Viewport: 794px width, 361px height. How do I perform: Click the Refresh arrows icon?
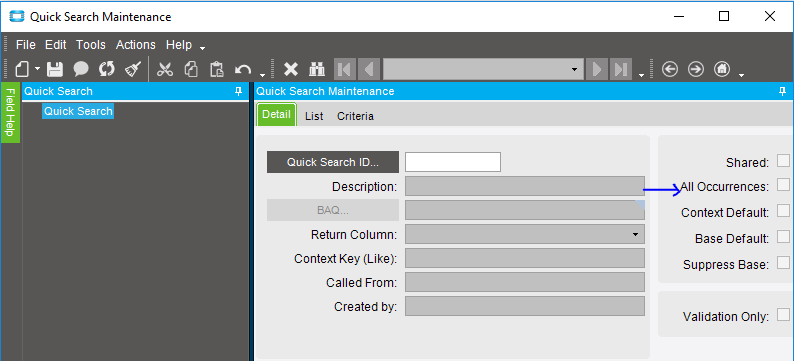[107, 69]
